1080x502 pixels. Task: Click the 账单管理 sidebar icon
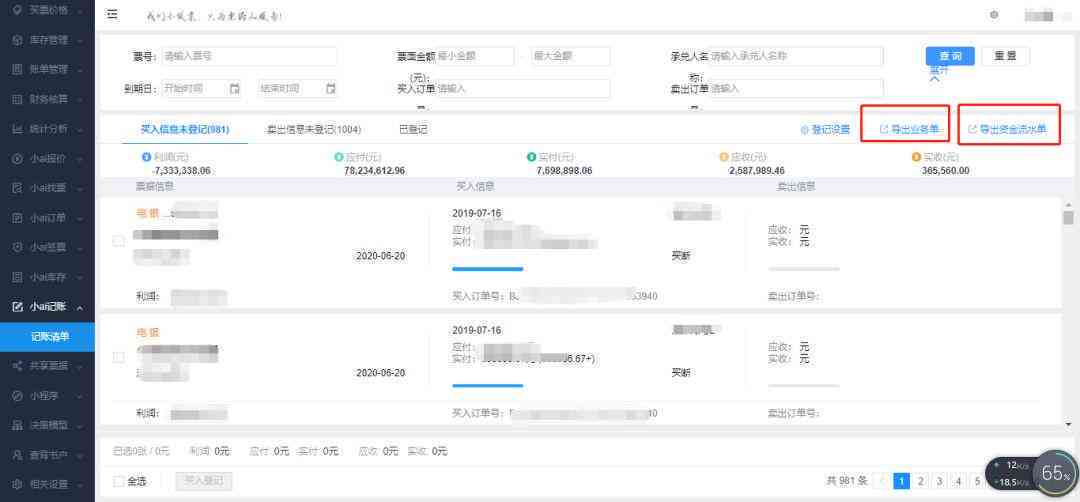pos(18,70)
